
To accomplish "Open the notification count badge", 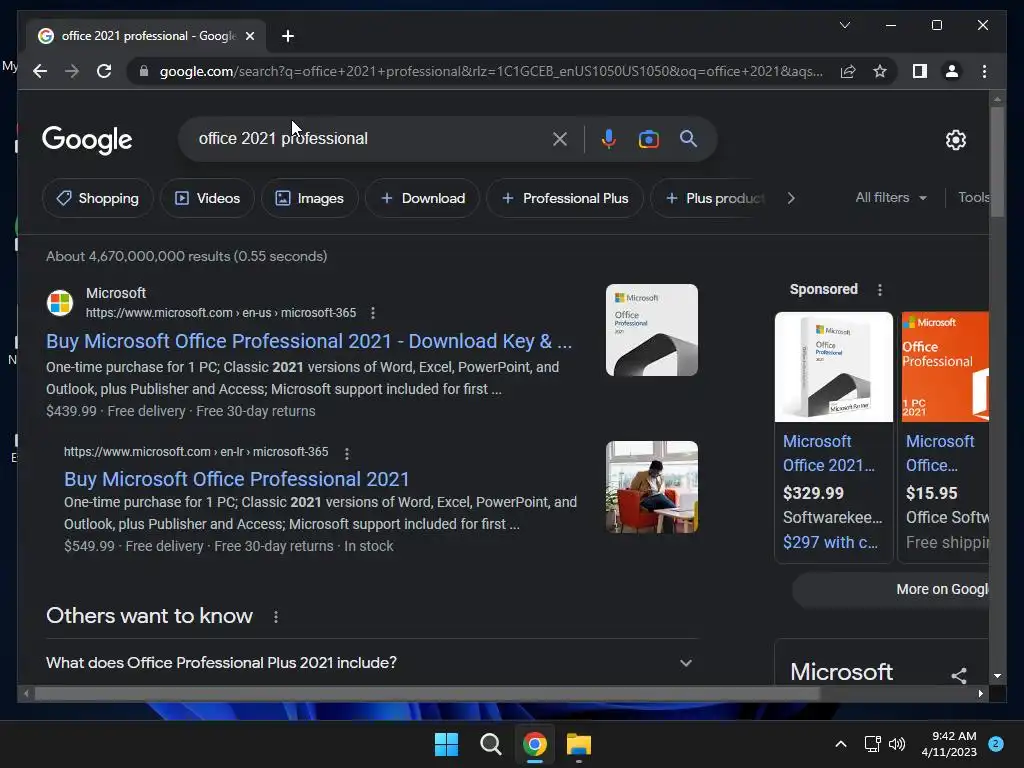I will (996, 743).
